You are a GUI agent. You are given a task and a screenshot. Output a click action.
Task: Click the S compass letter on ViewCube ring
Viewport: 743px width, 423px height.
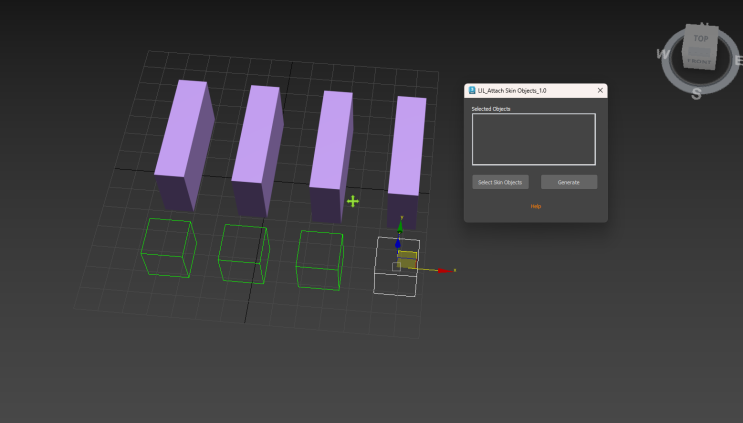tap(696, 94)
